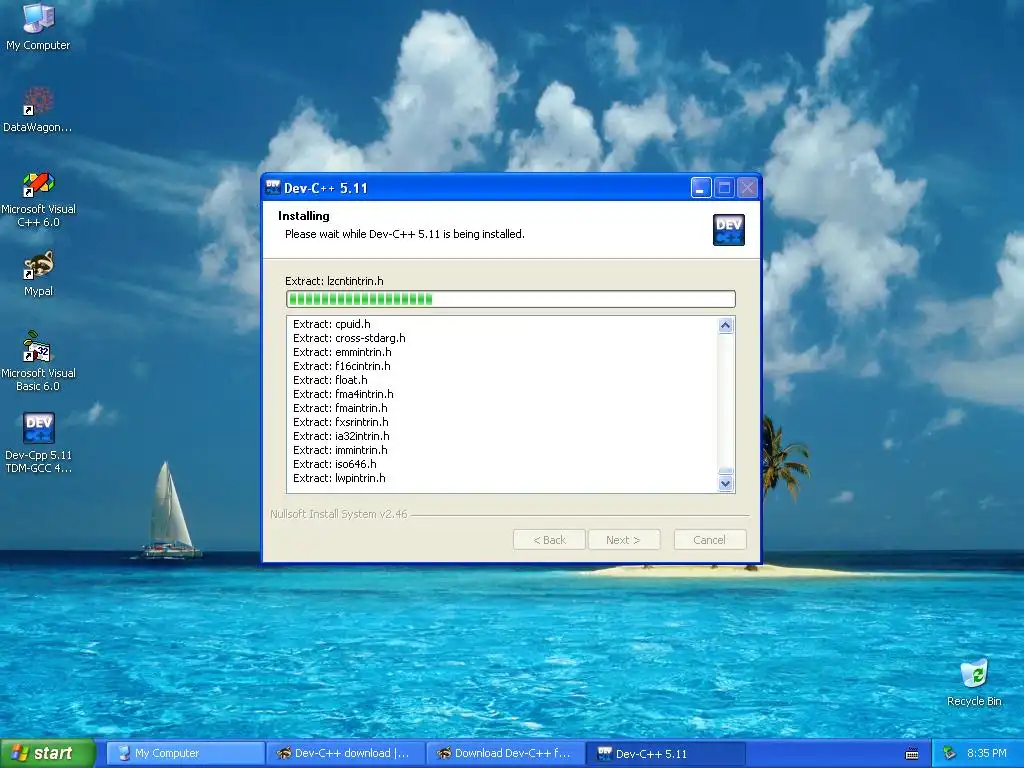
Task: Select the Recycle Bin icon
Action: point(974,684)
